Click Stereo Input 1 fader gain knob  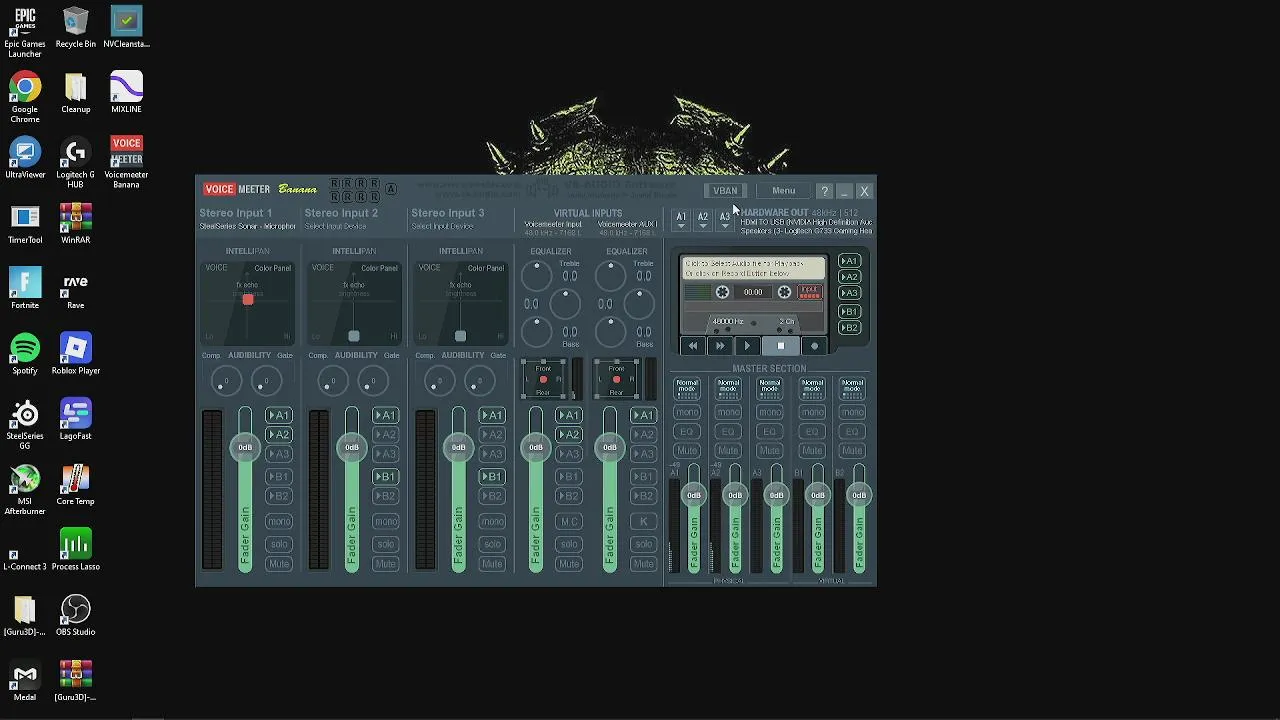pyautogui.click(x=245, y=447)
